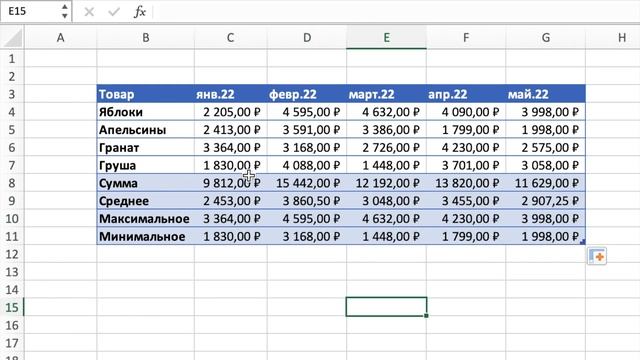Image resolution: width=640 pixels, height=360 pixels.
Task: Open the Insert Function fx icon
Action: pos(140,12)
